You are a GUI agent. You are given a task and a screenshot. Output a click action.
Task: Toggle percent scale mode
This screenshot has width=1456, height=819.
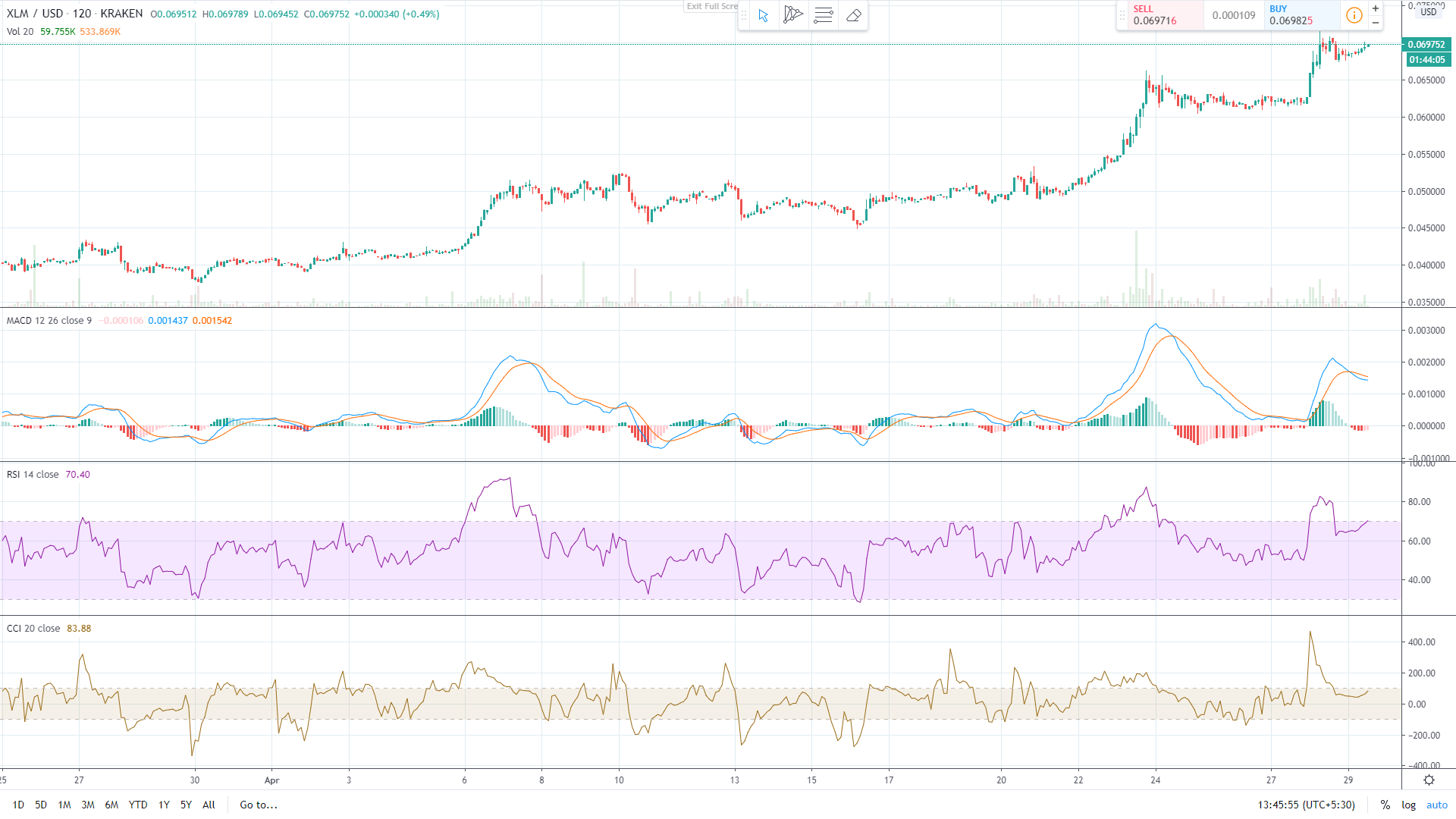(1385, 805)
